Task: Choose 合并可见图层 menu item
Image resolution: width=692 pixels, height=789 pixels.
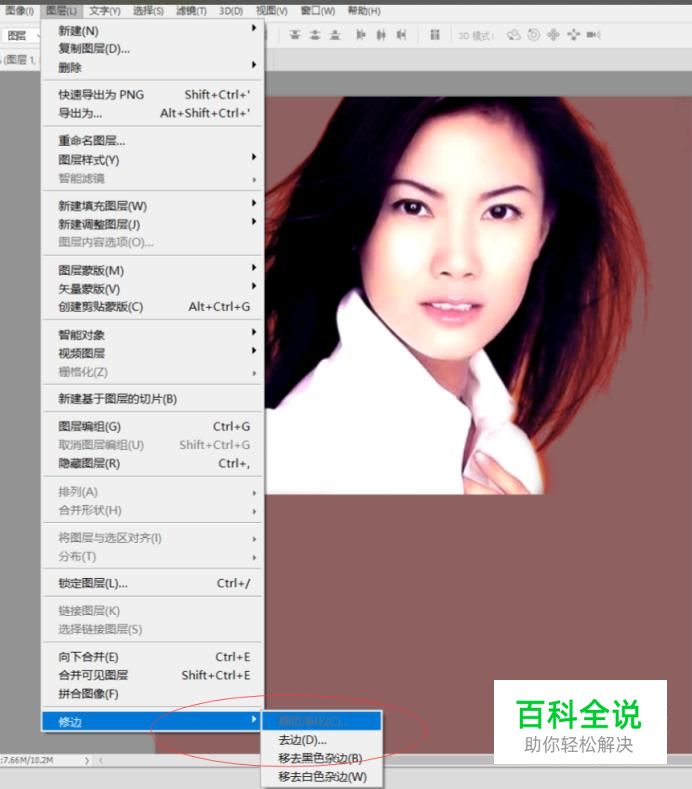Action: click(x=152, y=675)
